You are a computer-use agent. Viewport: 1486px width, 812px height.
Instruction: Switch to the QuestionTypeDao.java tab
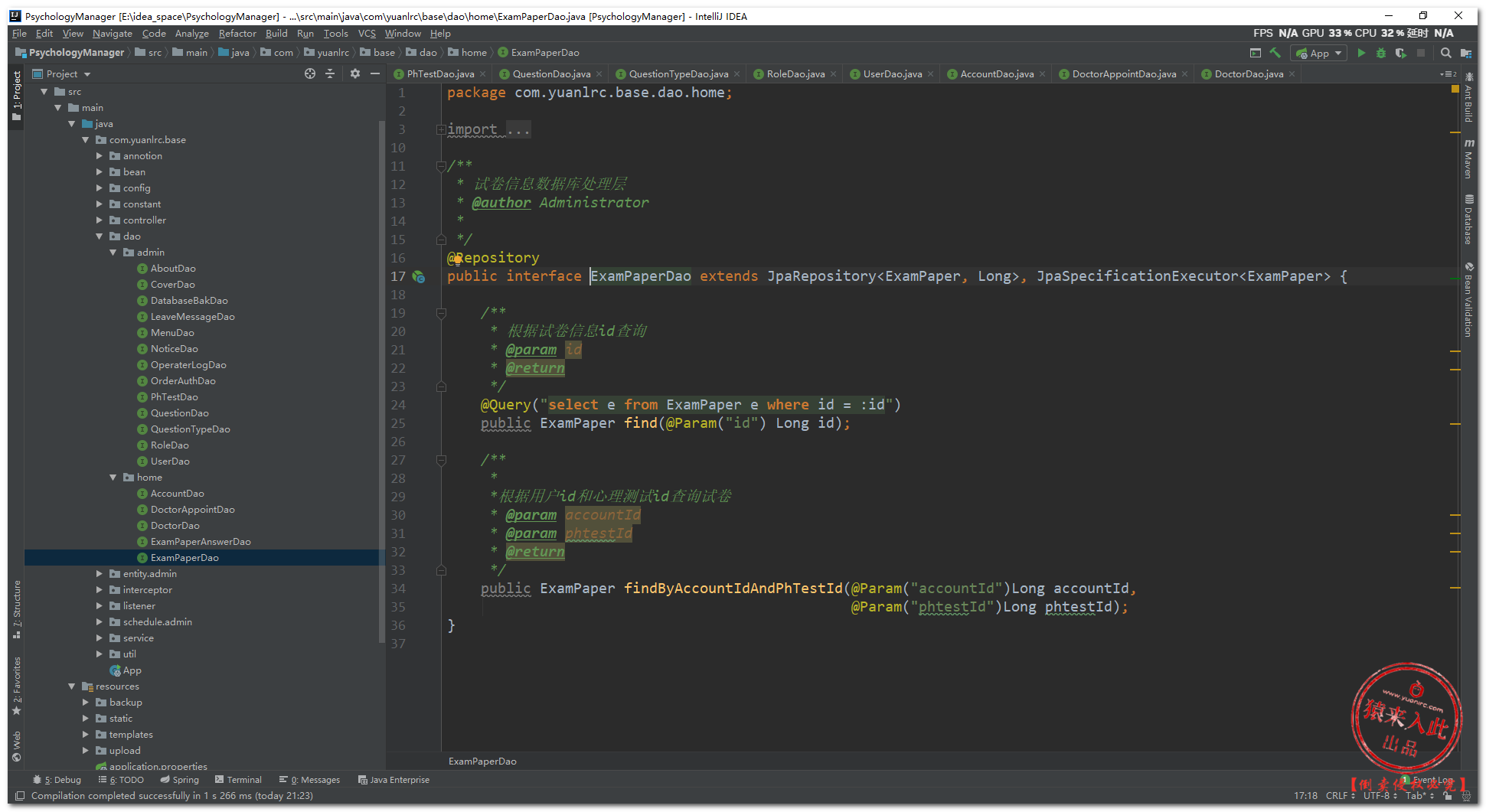tap(678, 74)
